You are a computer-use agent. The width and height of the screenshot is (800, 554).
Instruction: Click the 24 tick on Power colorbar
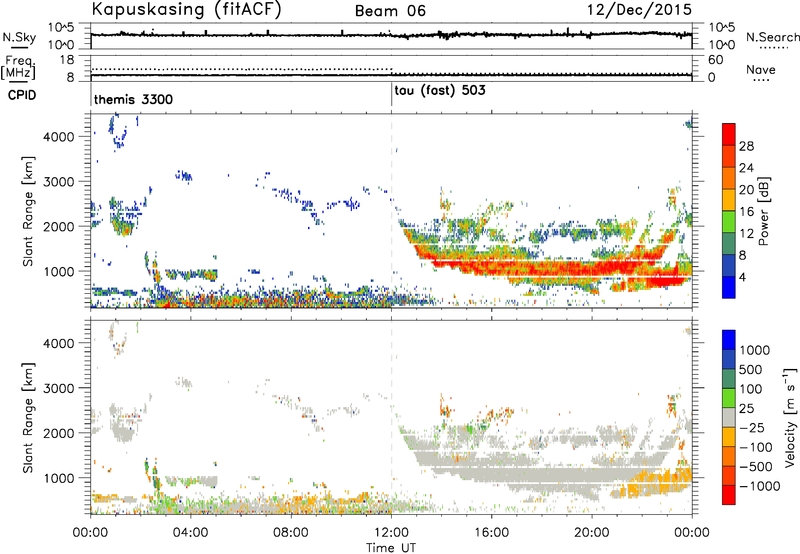[746, 168]
